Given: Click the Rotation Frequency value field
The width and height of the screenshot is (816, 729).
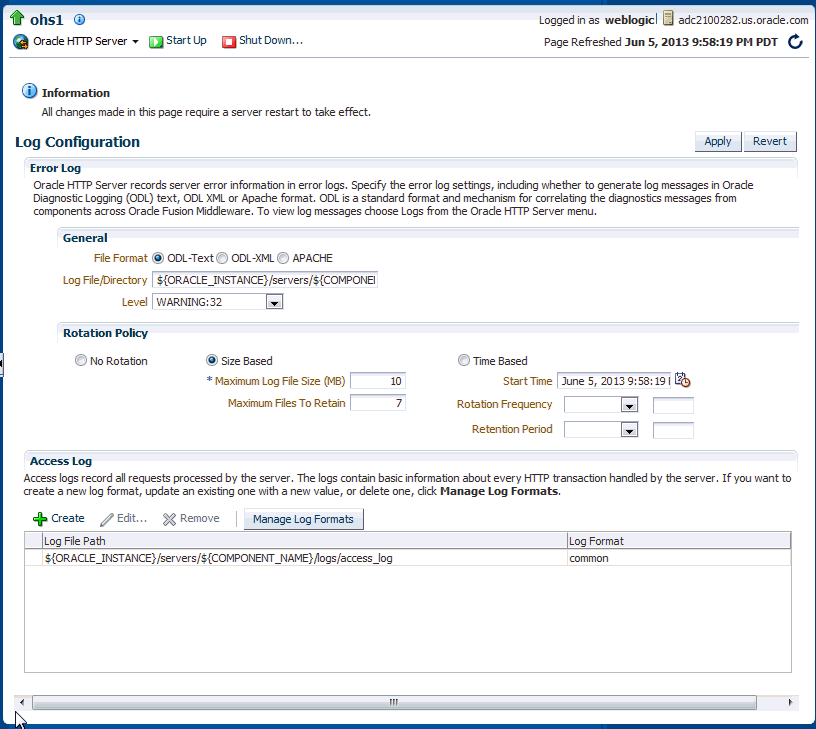Looking at the screenshot, I should 673,405.
